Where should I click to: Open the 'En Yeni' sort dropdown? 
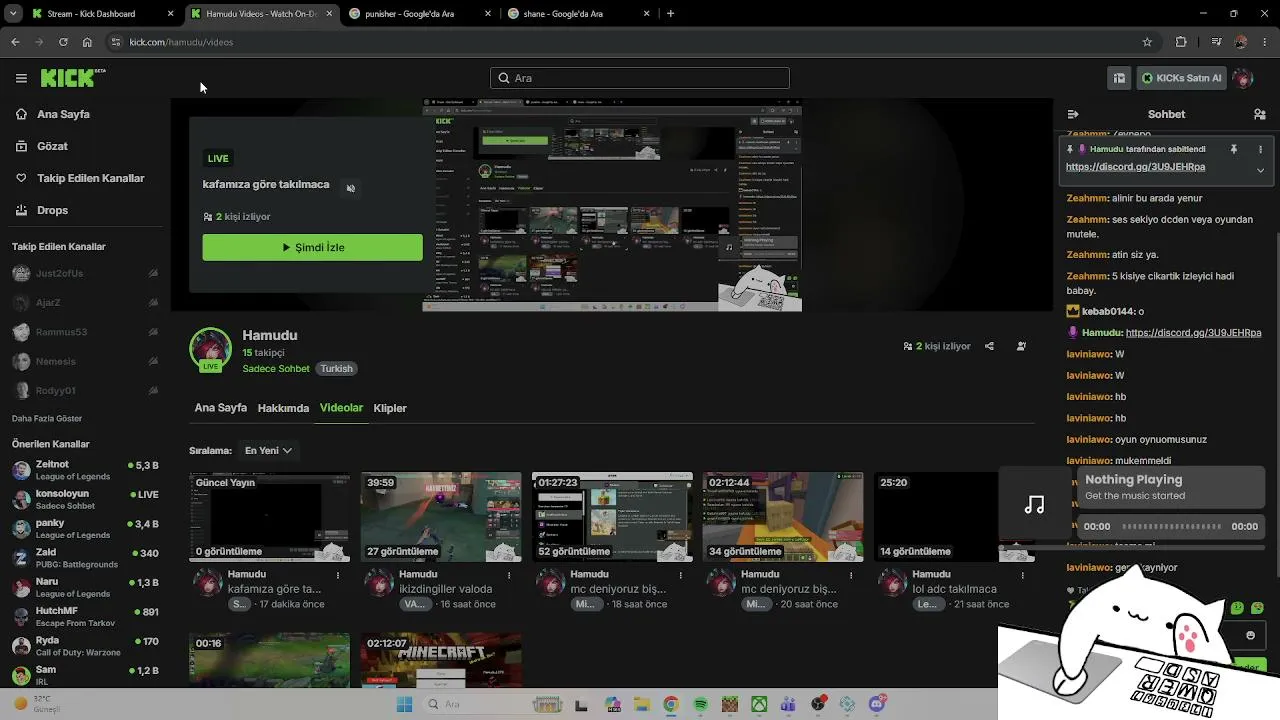(x=268, y=451)
